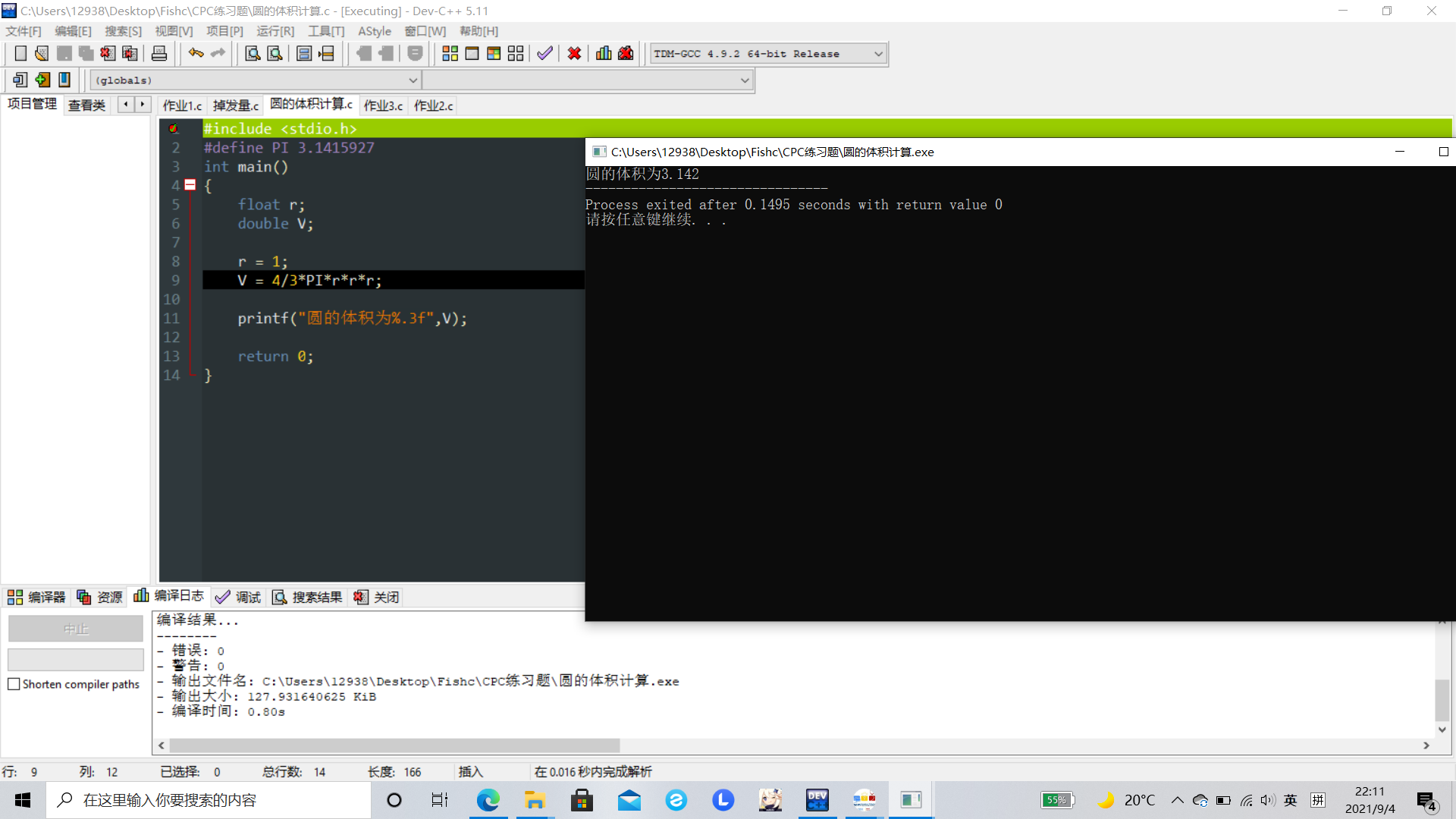Viewport: 1456px width, 819px height.
Task: Click the Find (magnifier) toolbar icon
Action: (x=253, y=54)
